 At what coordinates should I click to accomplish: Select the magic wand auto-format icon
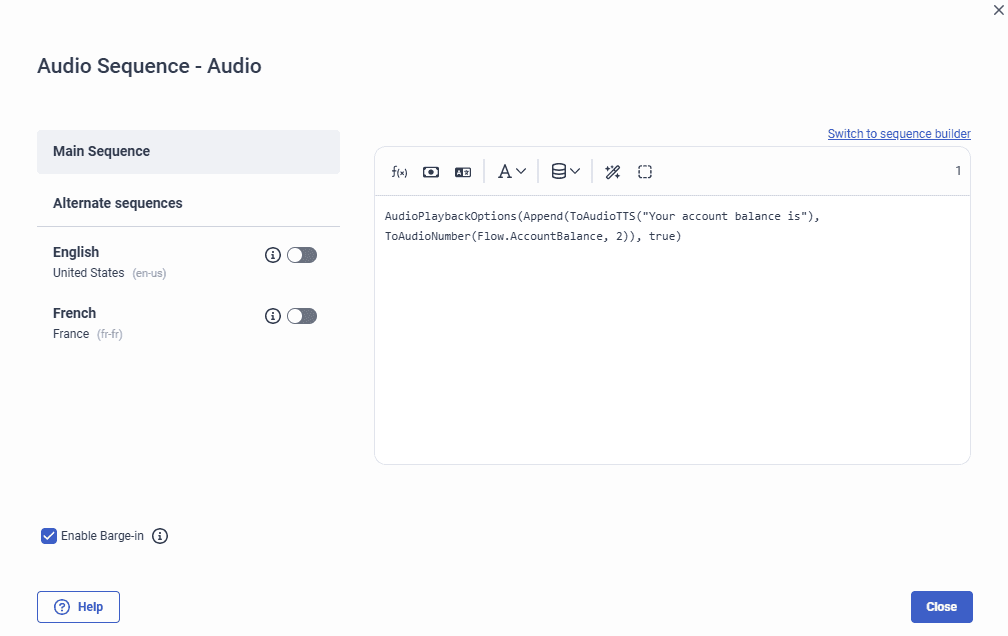pos(612,171)
